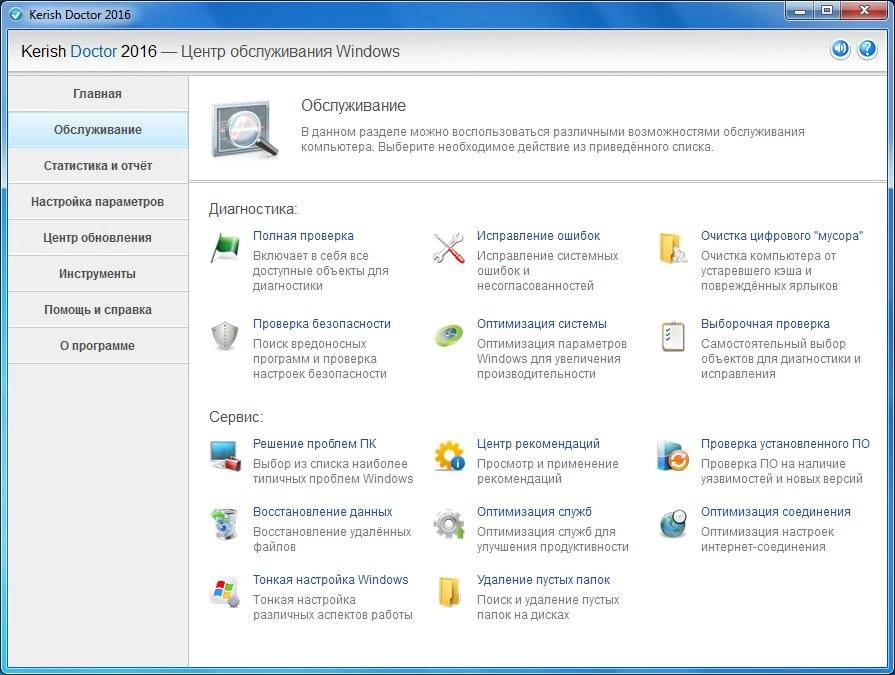Click the gear icon for Центр рекомендаций
This screenshot has height=675, width=895.
[x=449, y=456]
